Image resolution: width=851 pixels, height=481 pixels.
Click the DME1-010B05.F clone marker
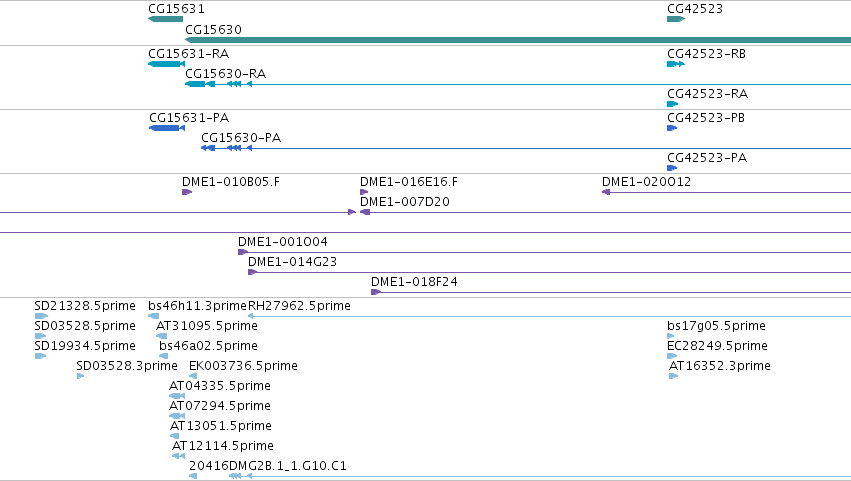[x=187, y=192]
